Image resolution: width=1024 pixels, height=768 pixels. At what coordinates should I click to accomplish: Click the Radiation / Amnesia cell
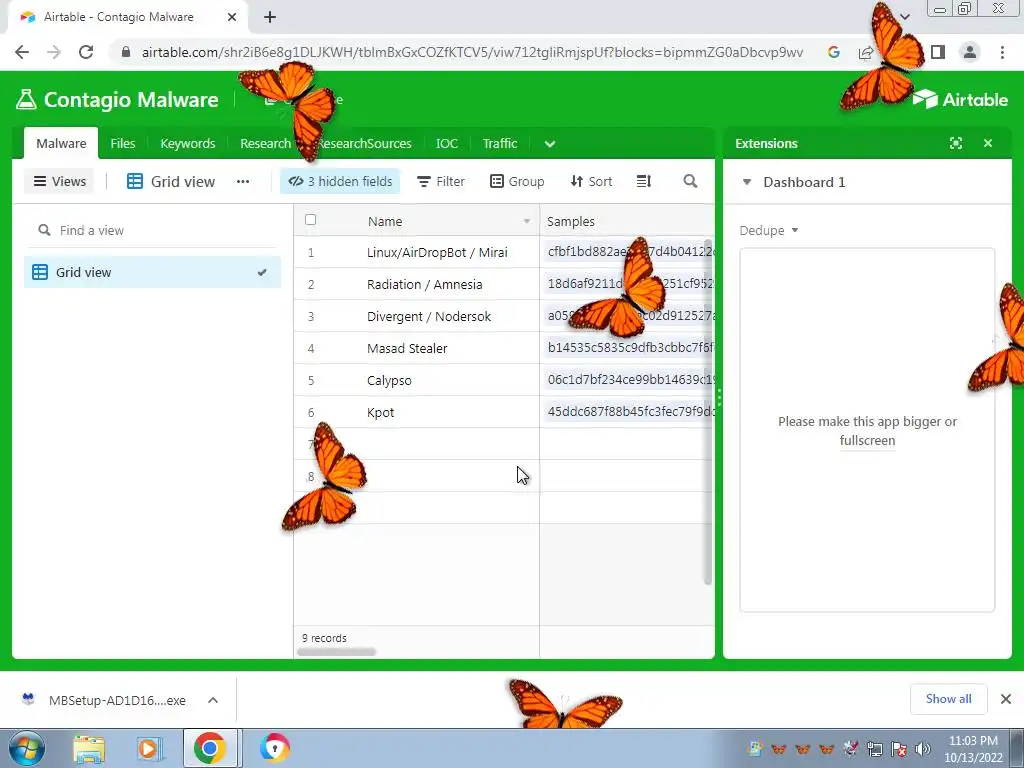tap(424, 285)
